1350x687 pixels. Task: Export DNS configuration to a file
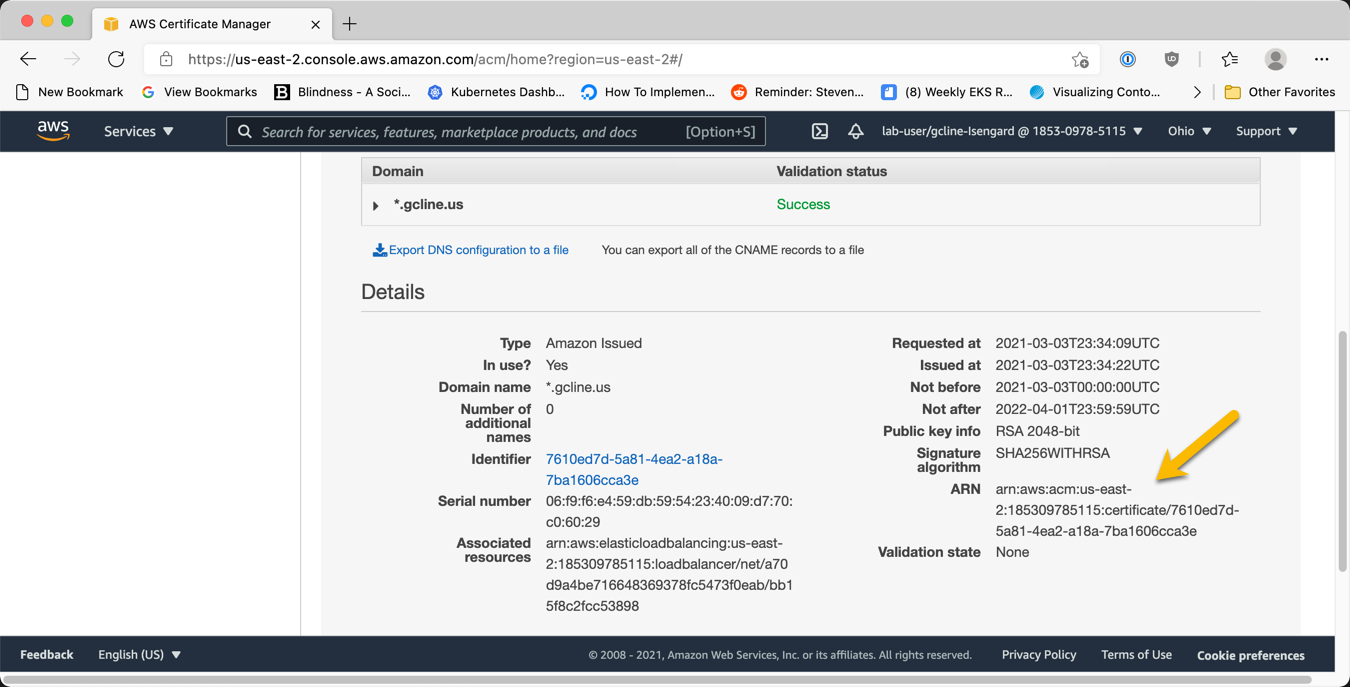coord(471,250)
